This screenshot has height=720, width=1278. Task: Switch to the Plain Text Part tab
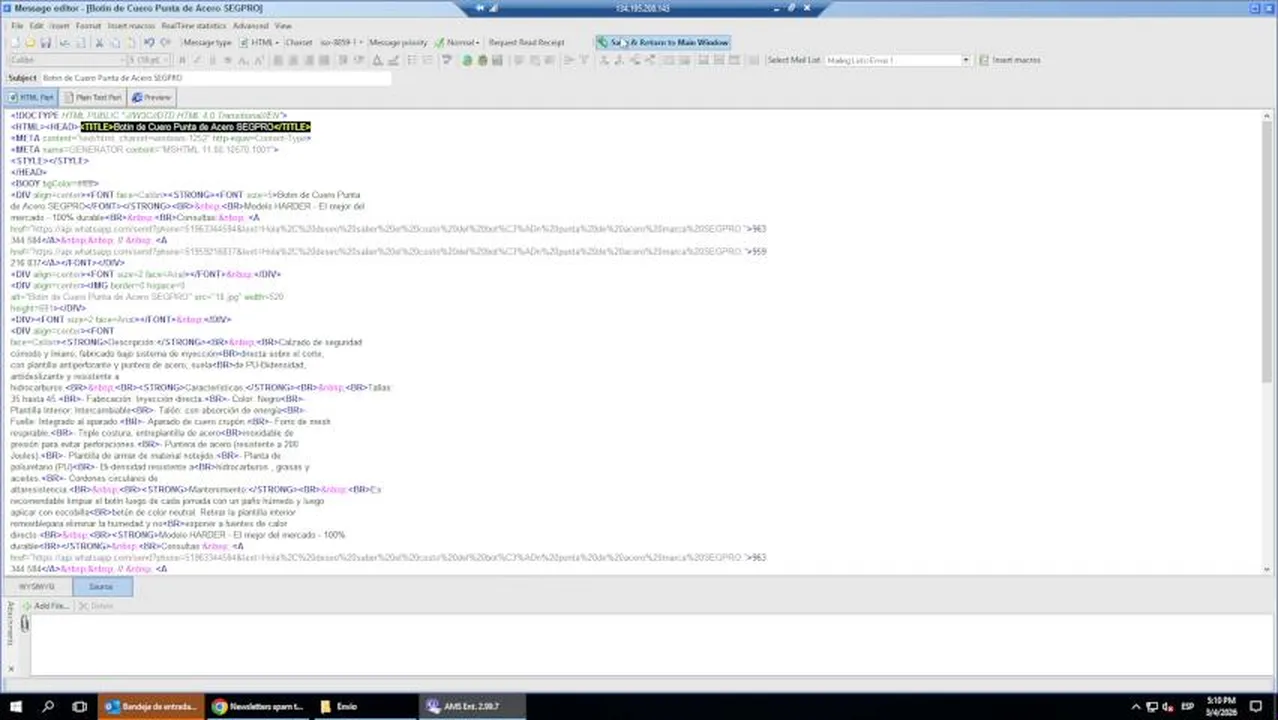pyautogui.click(x=93, y=97)
